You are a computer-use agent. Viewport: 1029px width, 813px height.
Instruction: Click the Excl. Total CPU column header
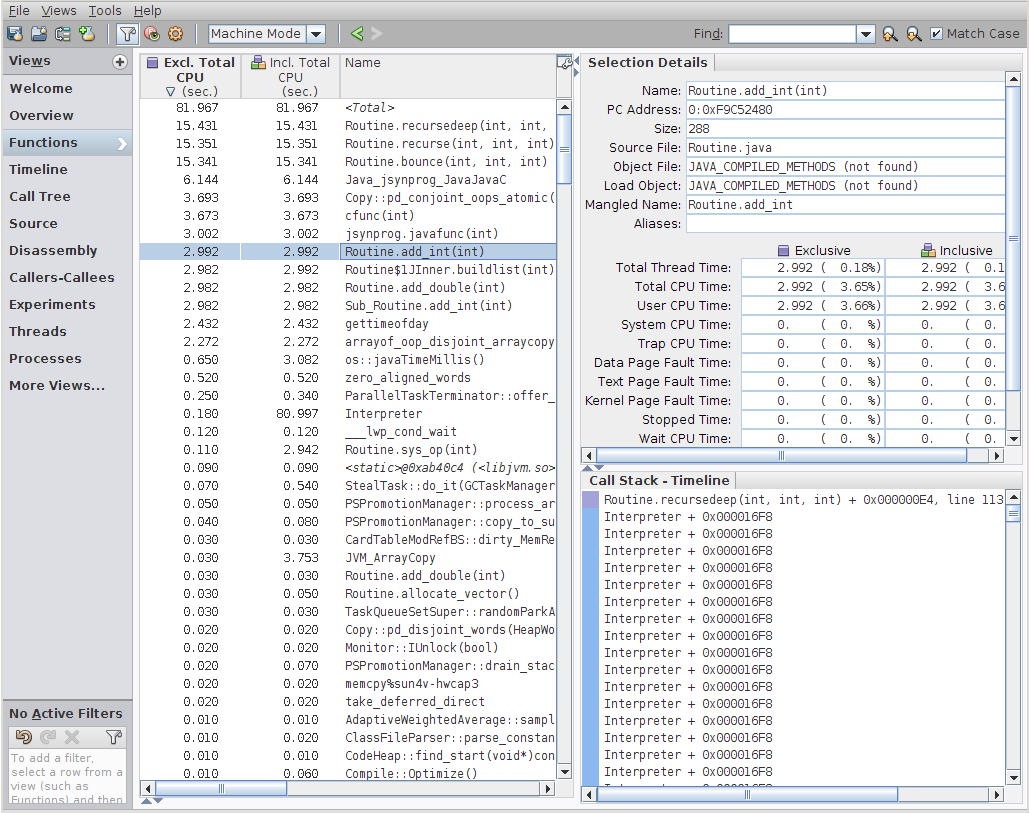click(190, 77)
